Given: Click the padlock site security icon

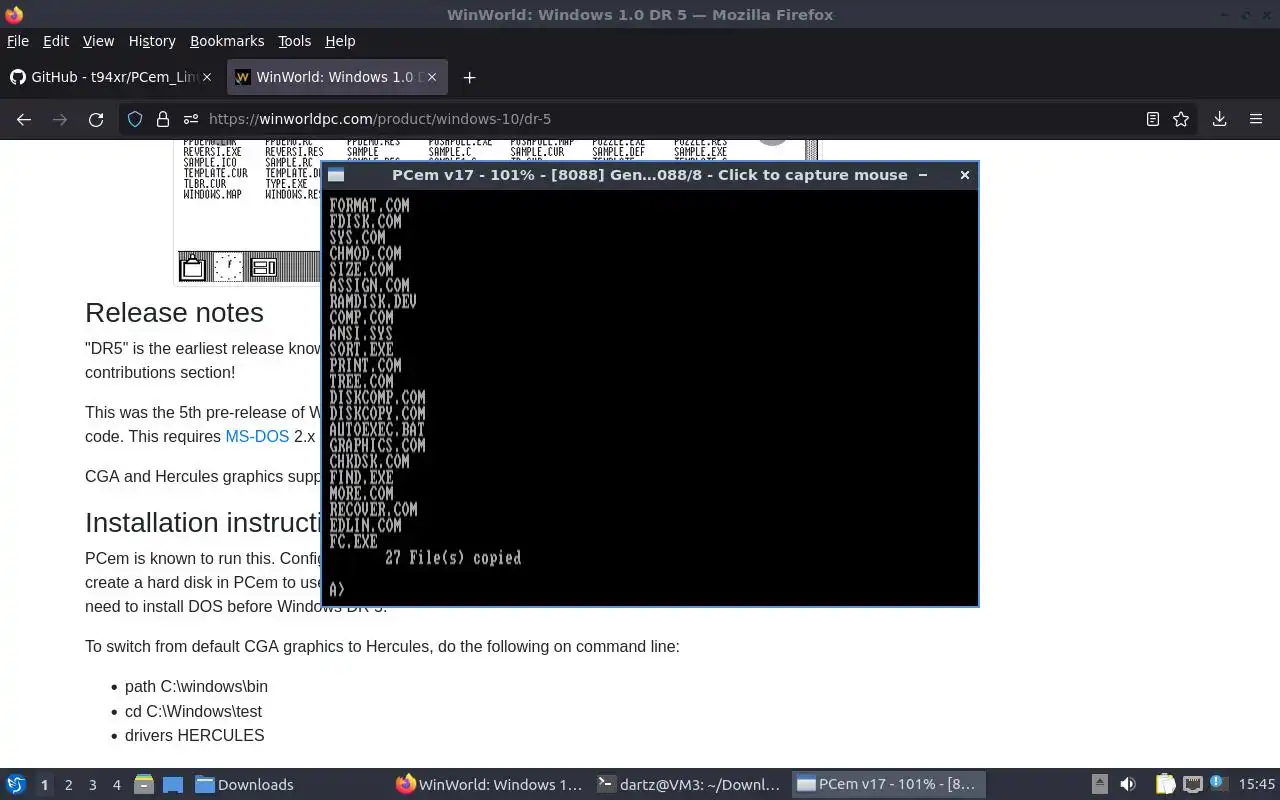Looking at the screenshot, I should coord(163,119).
